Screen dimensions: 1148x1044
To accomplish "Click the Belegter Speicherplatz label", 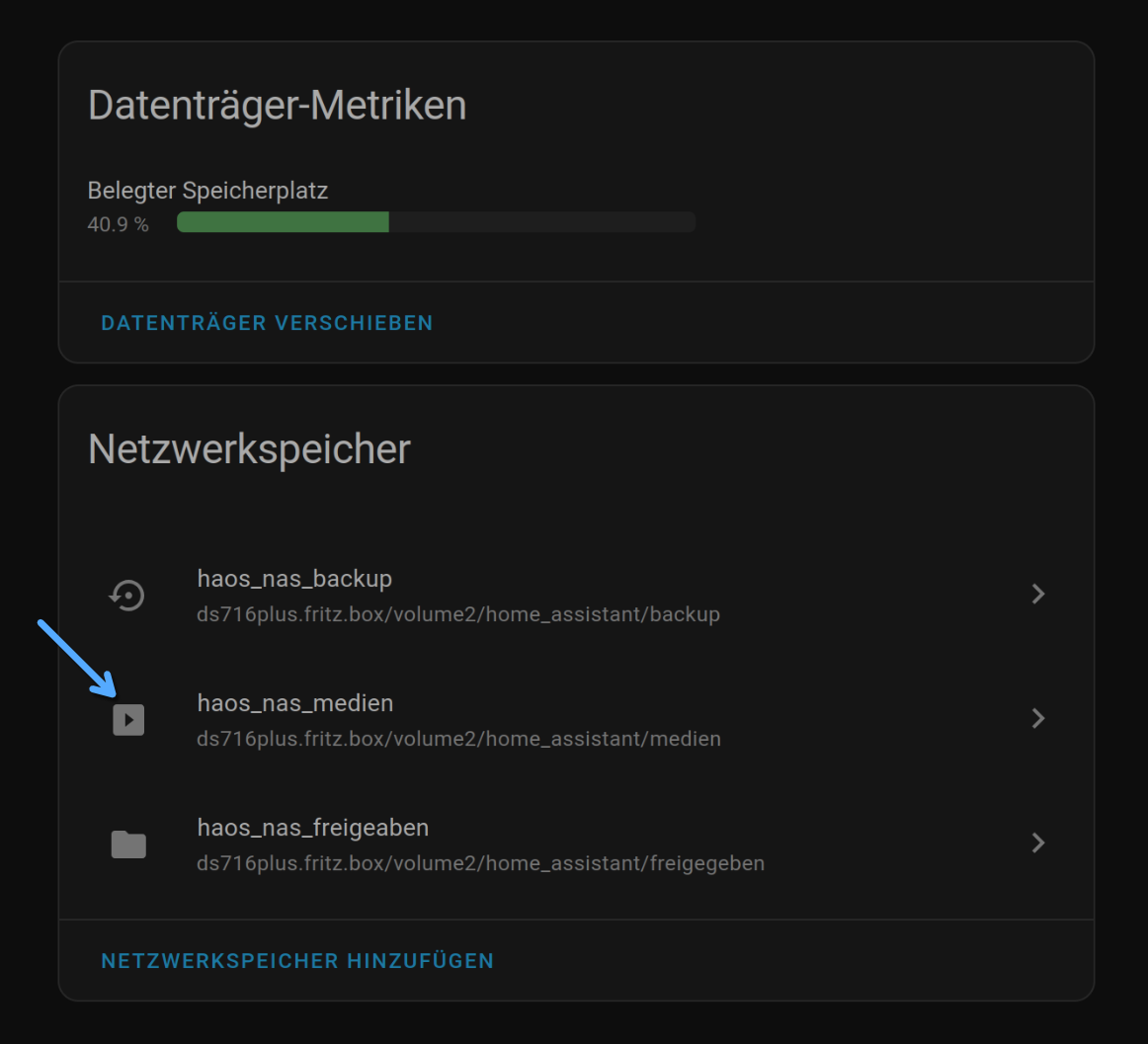I will pyautogui.click(x=207, y=191).
